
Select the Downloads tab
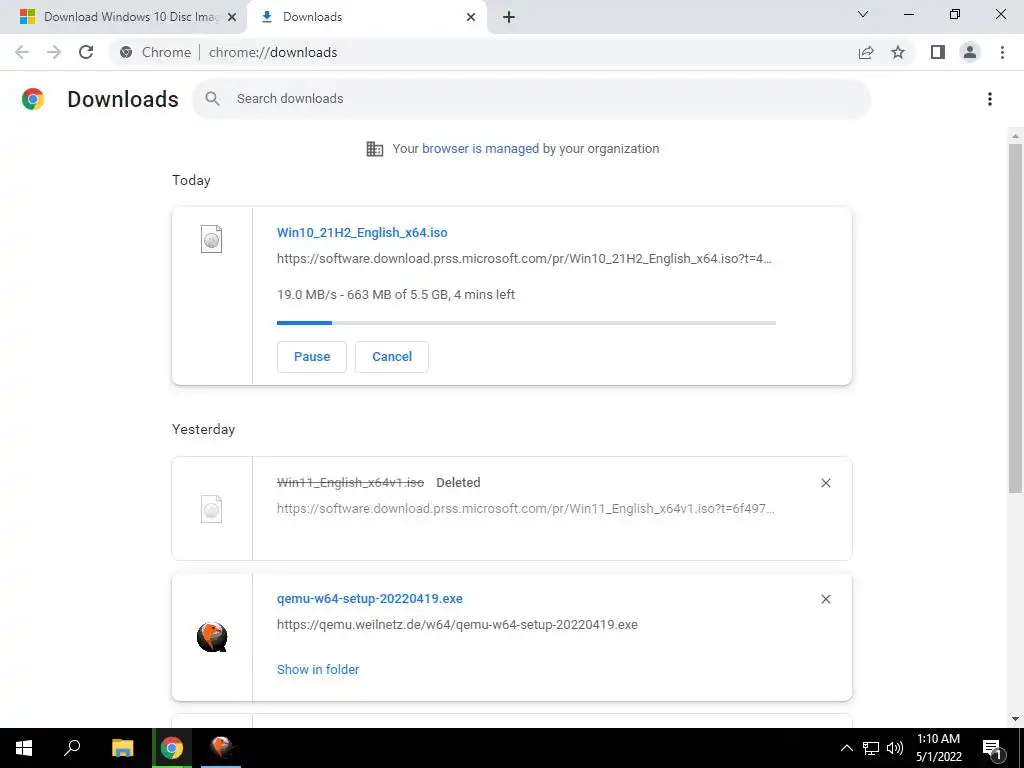pos(366,17)
